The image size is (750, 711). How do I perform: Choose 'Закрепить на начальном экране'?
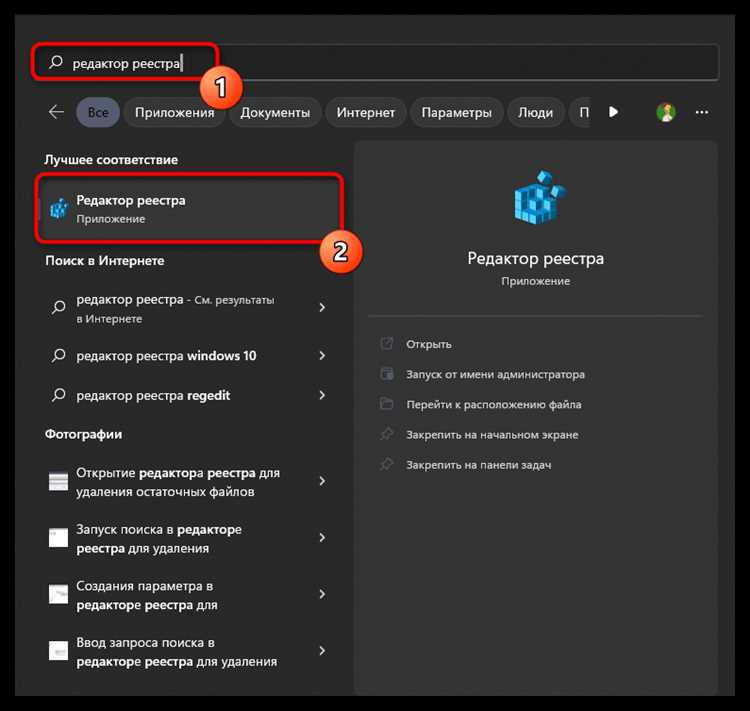point(492,434)
